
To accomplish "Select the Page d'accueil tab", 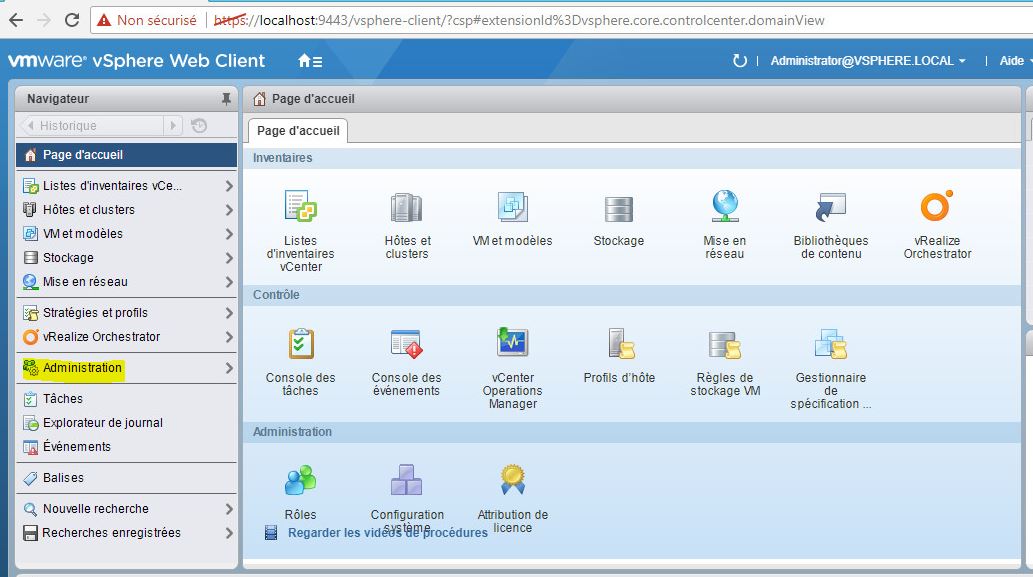I will [298, 130].
